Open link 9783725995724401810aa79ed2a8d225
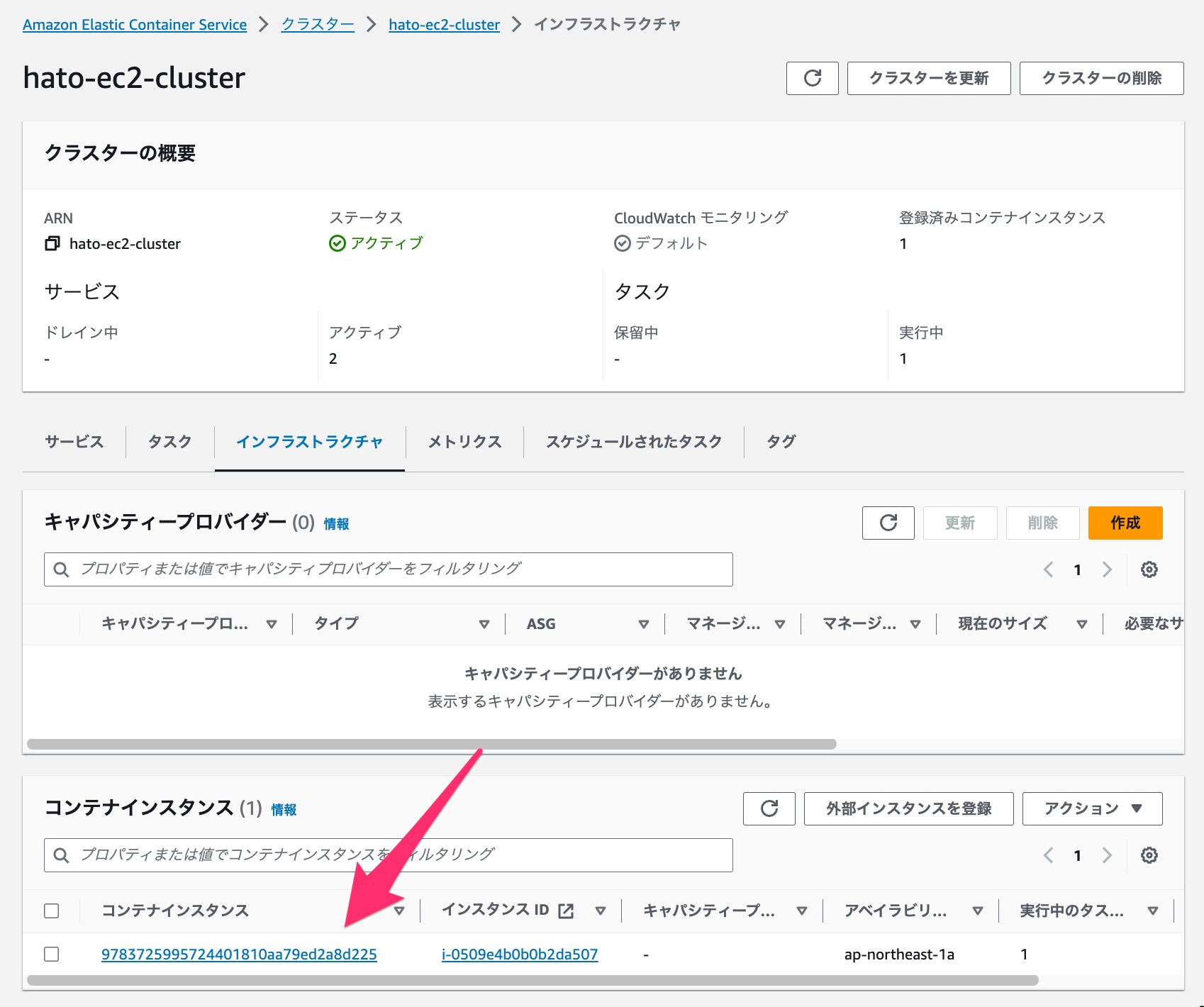Viewport: 1204px width, 1007px height. click(x=239, y=954)
